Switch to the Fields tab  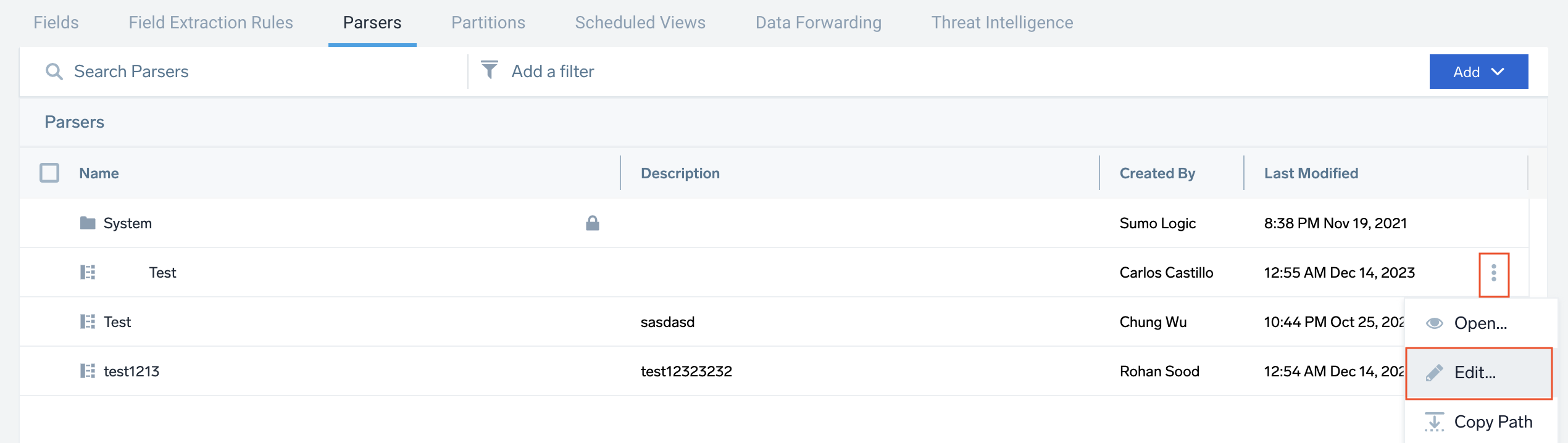click(x=56, y=23)
